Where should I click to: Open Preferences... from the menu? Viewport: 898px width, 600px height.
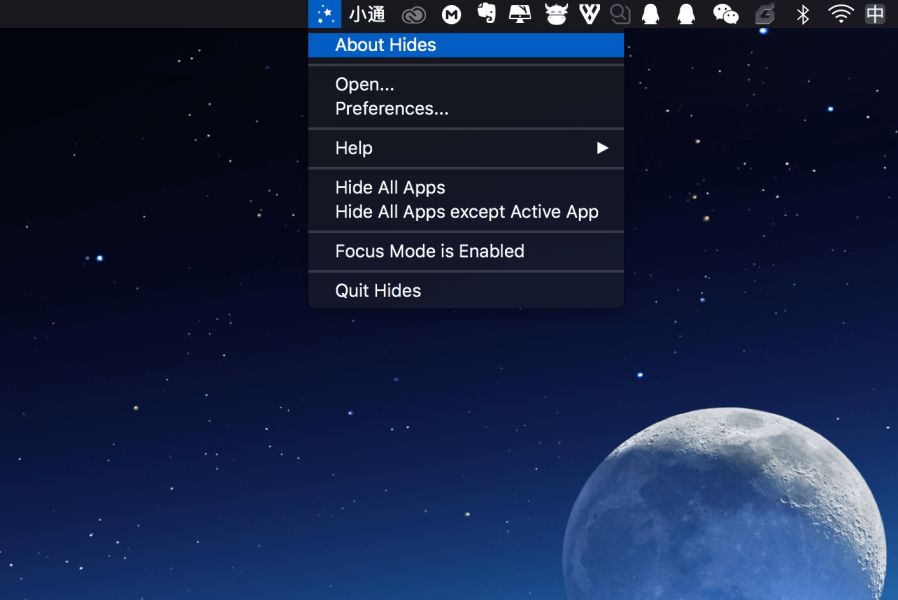click(466, 108)
